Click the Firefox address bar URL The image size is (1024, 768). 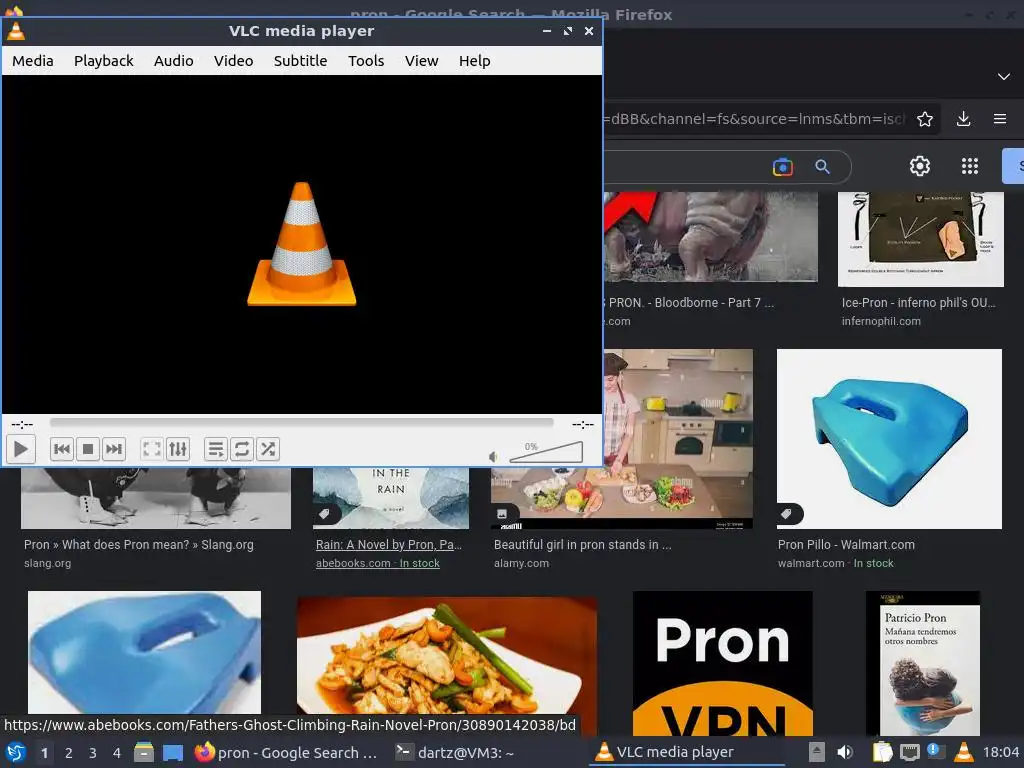[x=754, y=119]
